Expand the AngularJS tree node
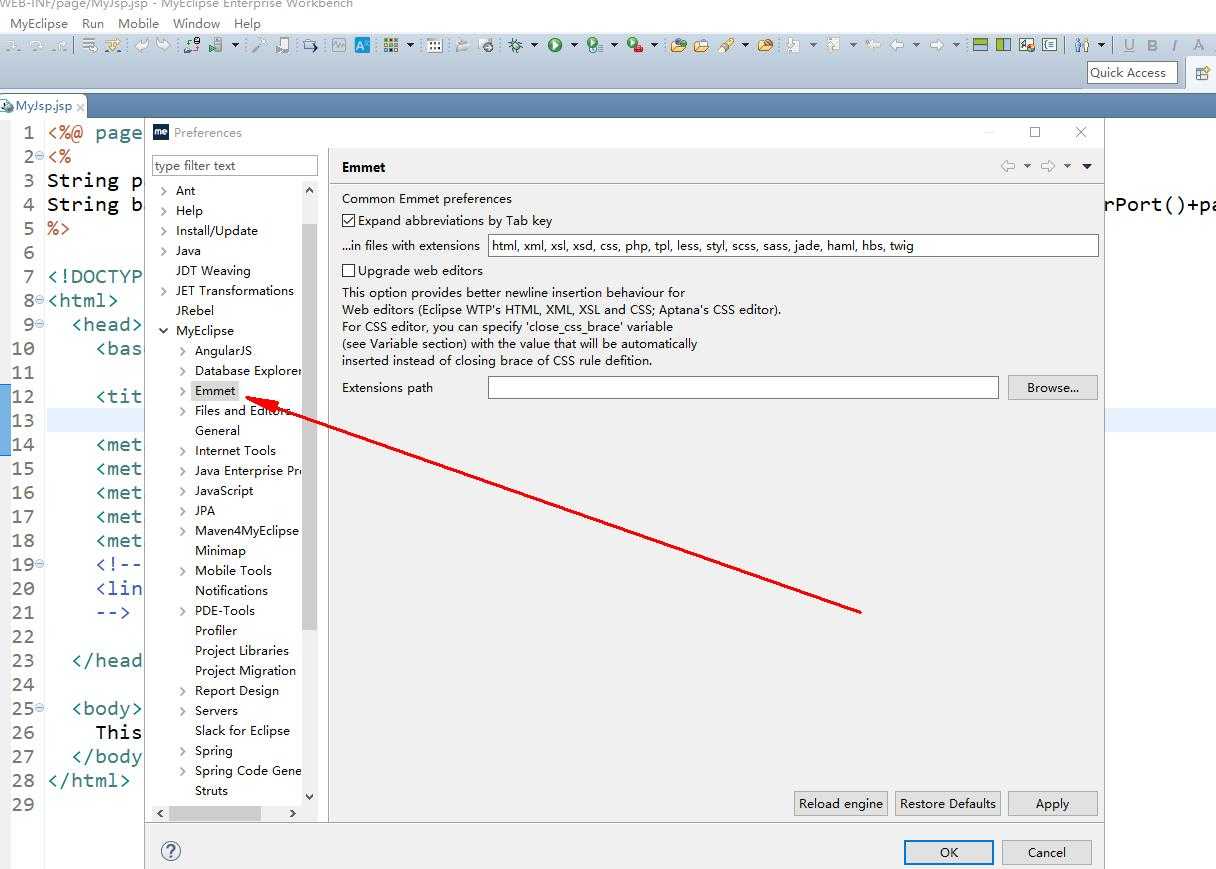 click(x=183, y=350)
